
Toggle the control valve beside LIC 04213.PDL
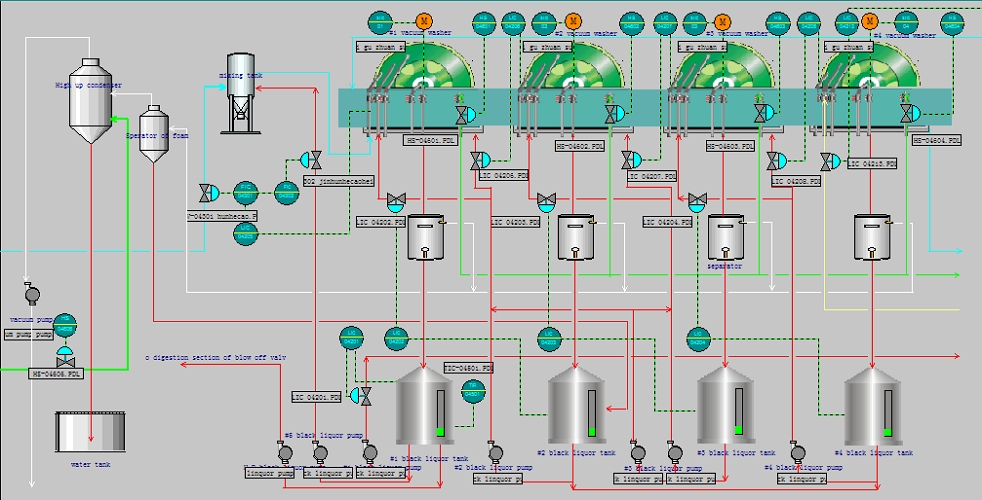(x=830, y=161)
